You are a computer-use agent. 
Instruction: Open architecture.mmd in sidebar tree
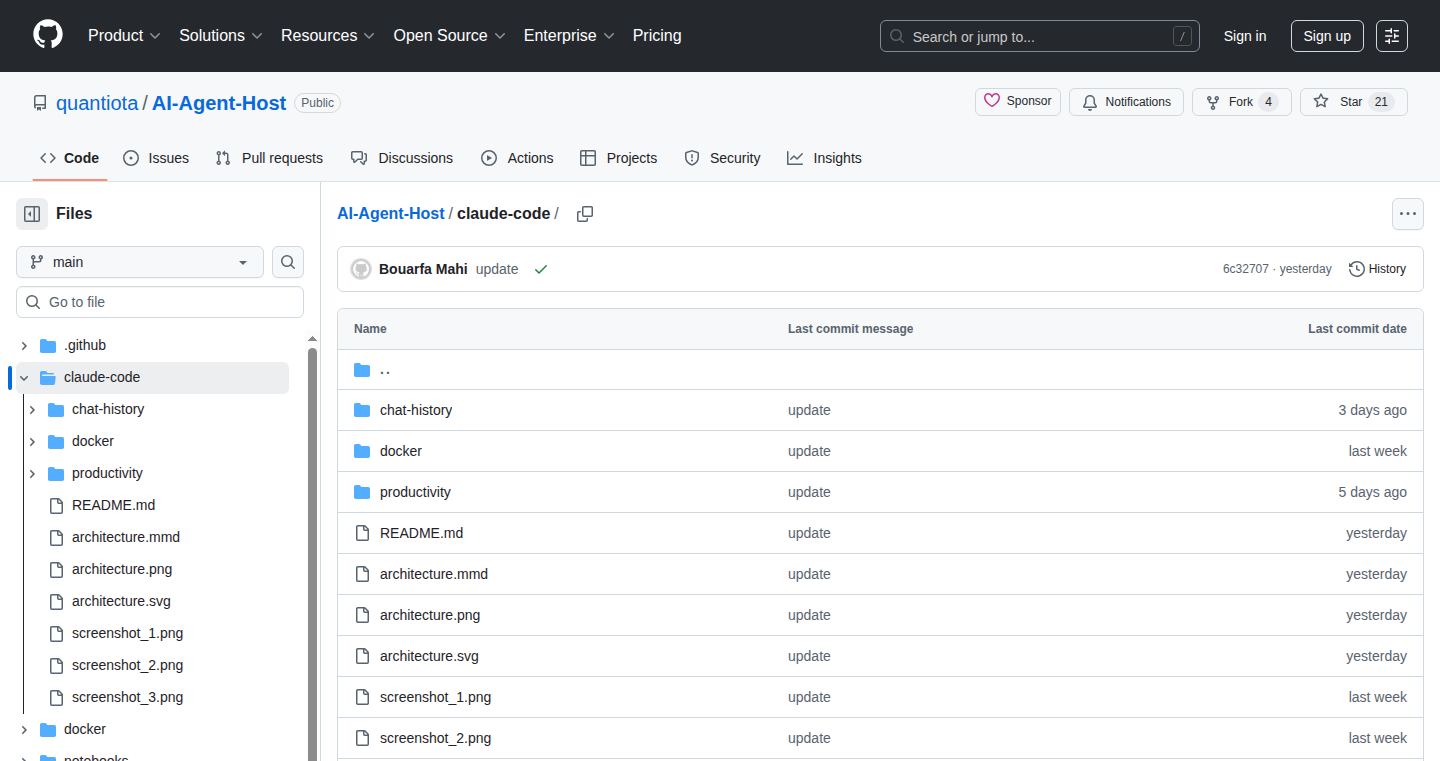(x=126, y=537)
